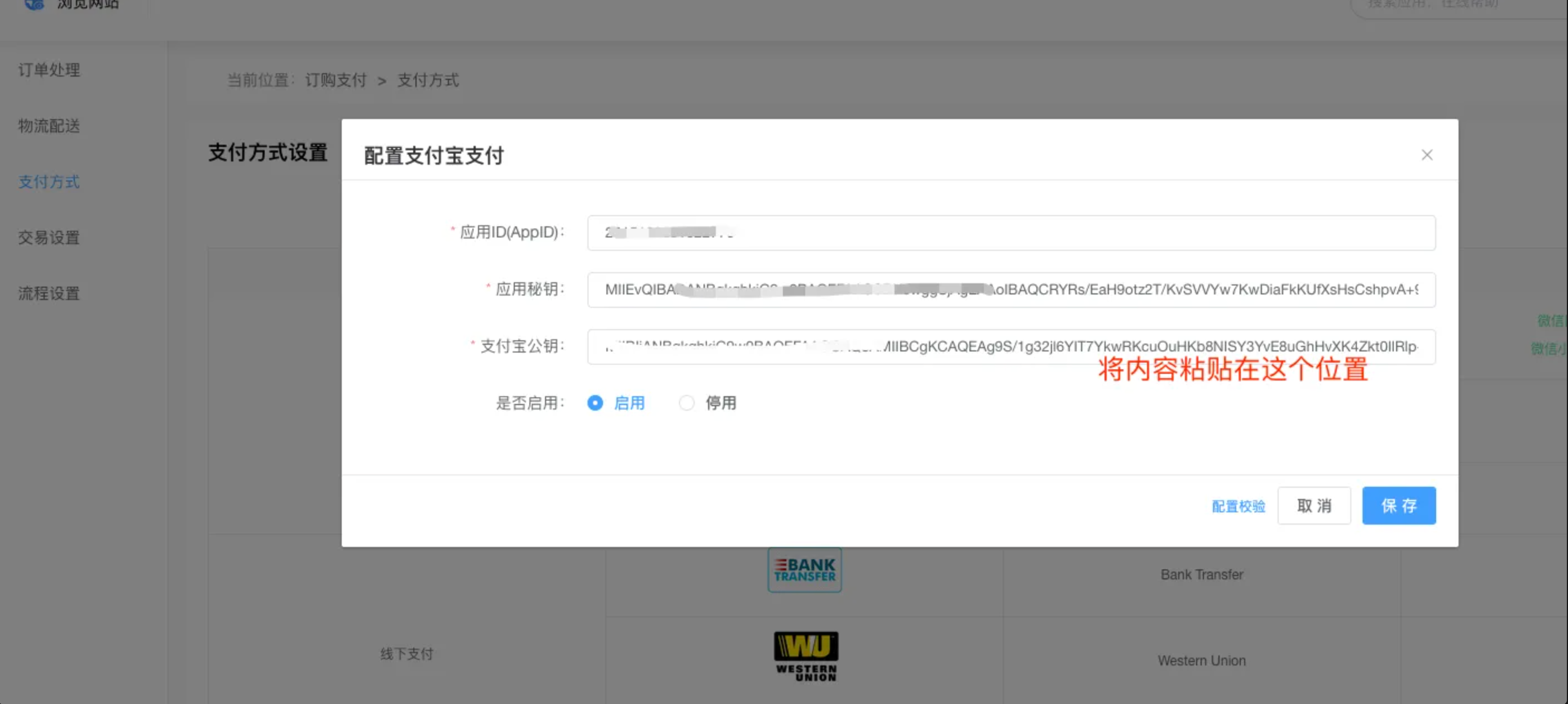Click the 配置支付宝支付 dialog title

click(x=434, y=156)
